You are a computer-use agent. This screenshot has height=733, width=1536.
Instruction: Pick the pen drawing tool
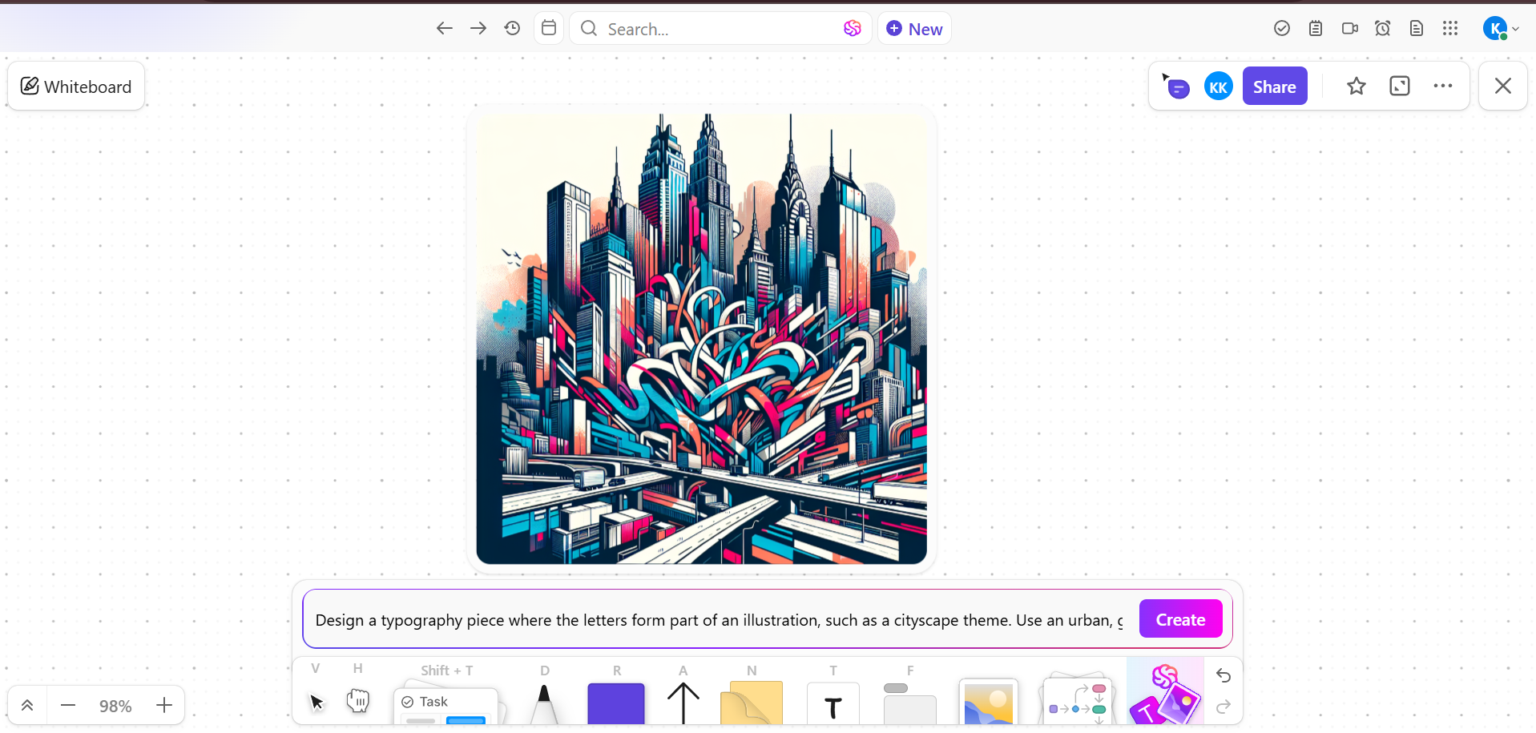click(544, 702)
